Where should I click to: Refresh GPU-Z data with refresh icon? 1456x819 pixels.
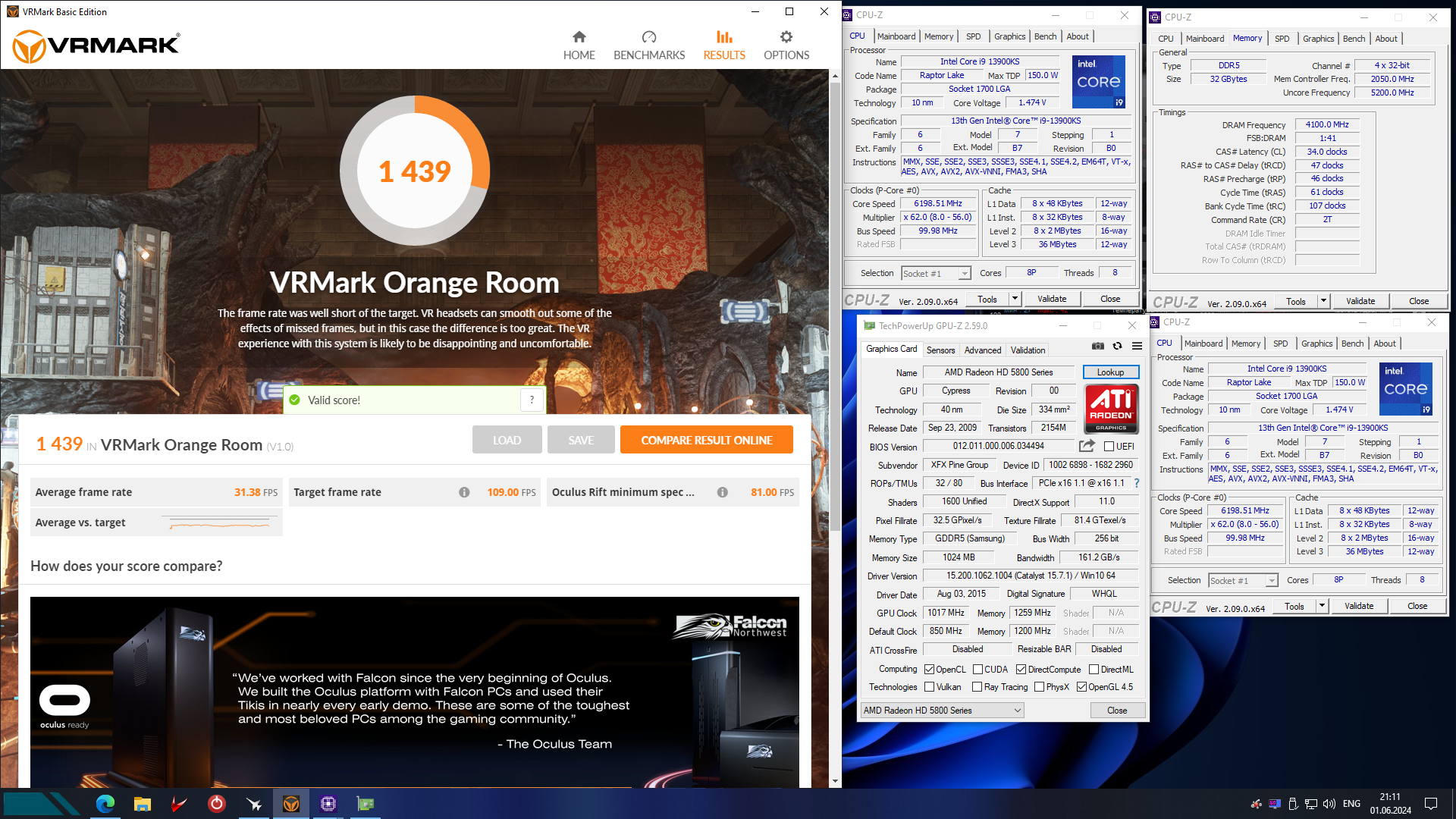point(1117,346)
